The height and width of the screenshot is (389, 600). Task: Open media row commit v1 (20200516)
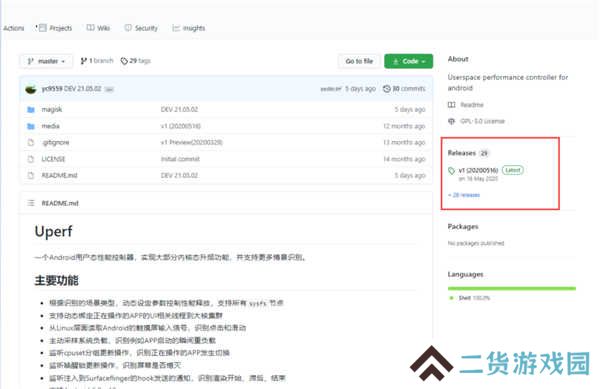coord(181,126)
